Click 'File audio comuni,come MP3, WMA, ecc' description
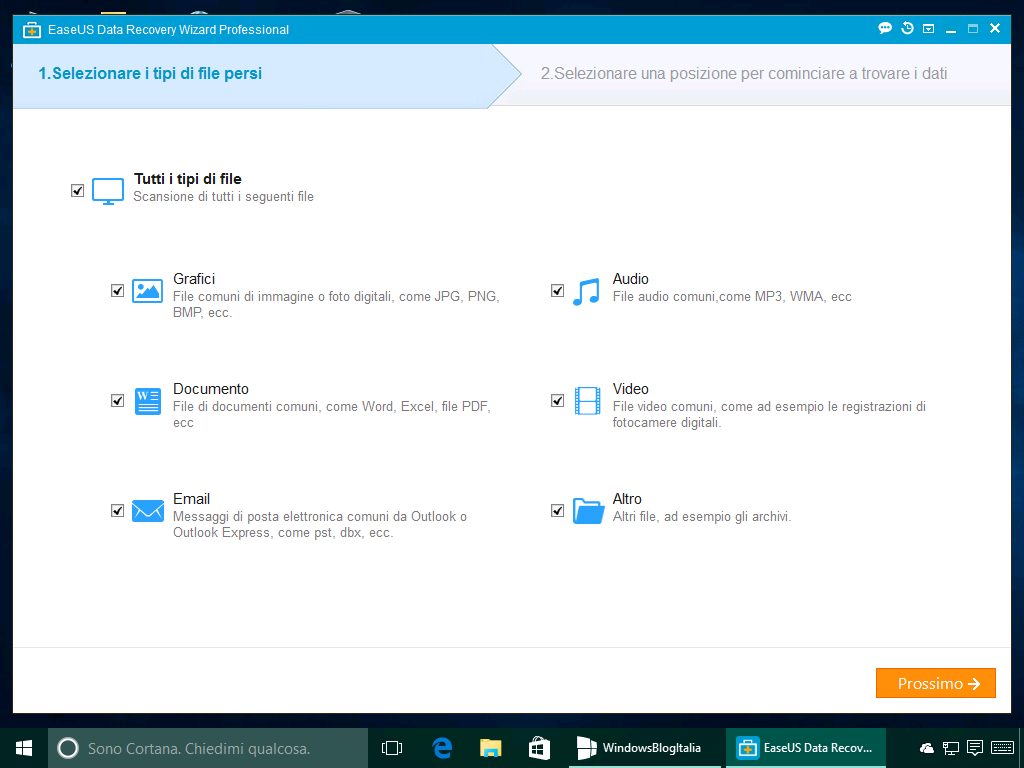 coord(732,296)
